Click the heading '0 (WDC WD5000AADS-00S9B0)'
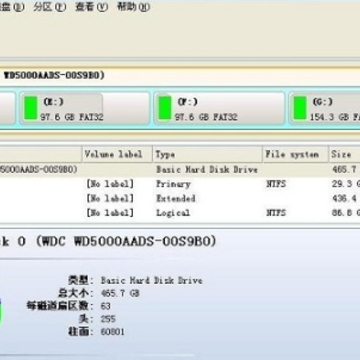360x360 pixels. tap(117, 241)
